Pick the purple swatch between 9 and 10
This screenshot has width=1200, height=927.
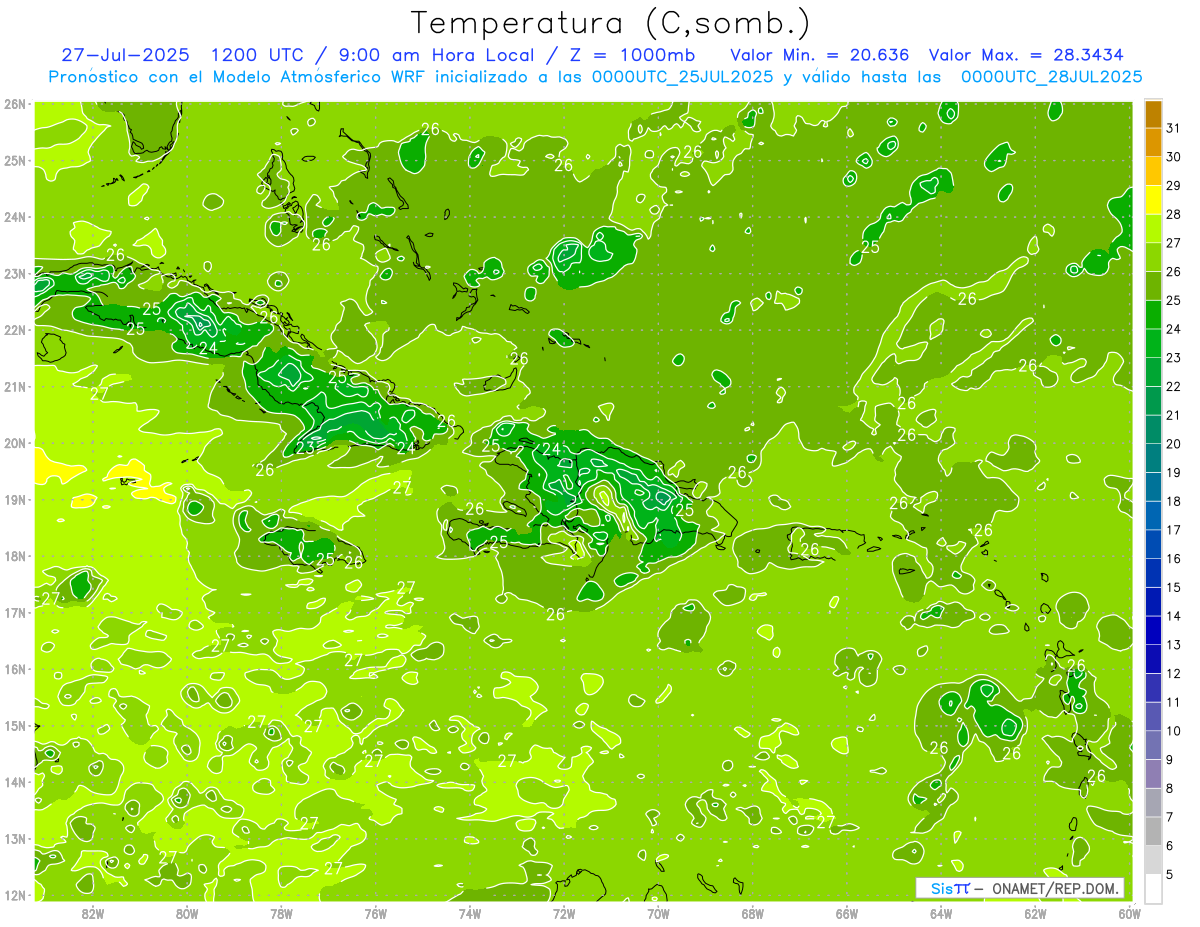(x=1153, y=745)
